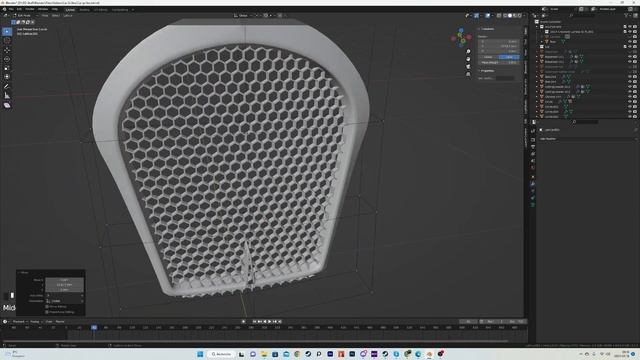The width and height of the screenshot is (640, 360).
Task: Play animation forward in timeline
Action: 269,322
